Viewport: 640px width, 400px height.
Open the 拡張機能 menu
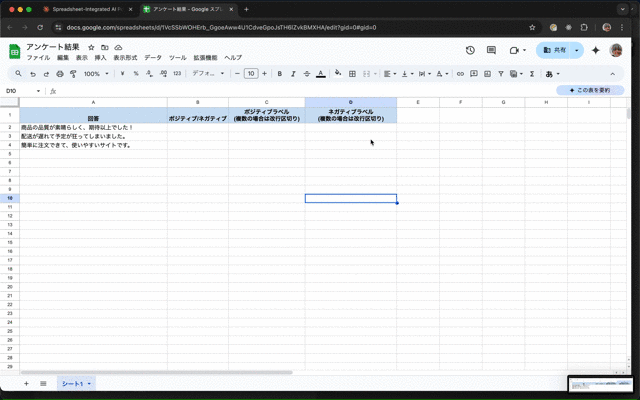pos(205,58)
